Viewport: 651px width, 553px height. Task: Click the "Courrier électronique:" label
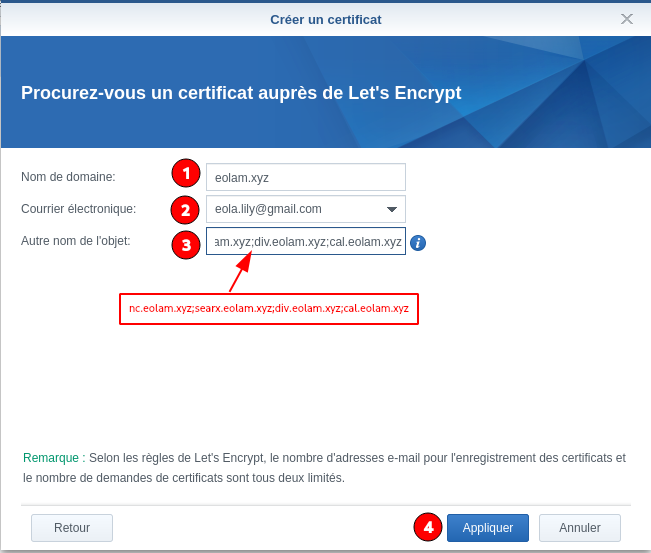tap(78, 209)
